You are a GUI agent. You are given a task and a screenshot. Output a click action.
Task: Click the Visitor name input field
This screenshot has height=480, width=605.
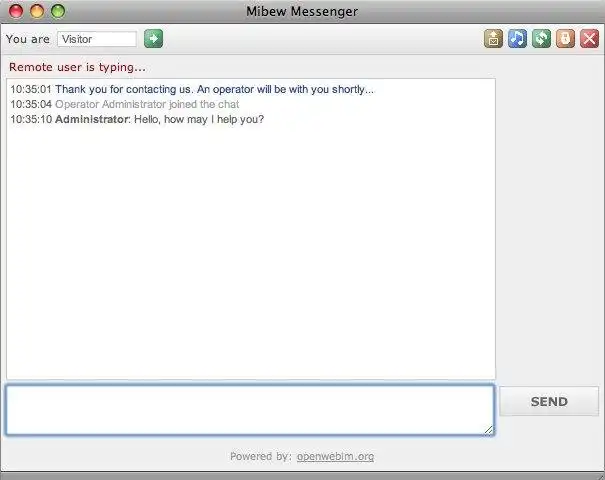[x=97, y=39]
